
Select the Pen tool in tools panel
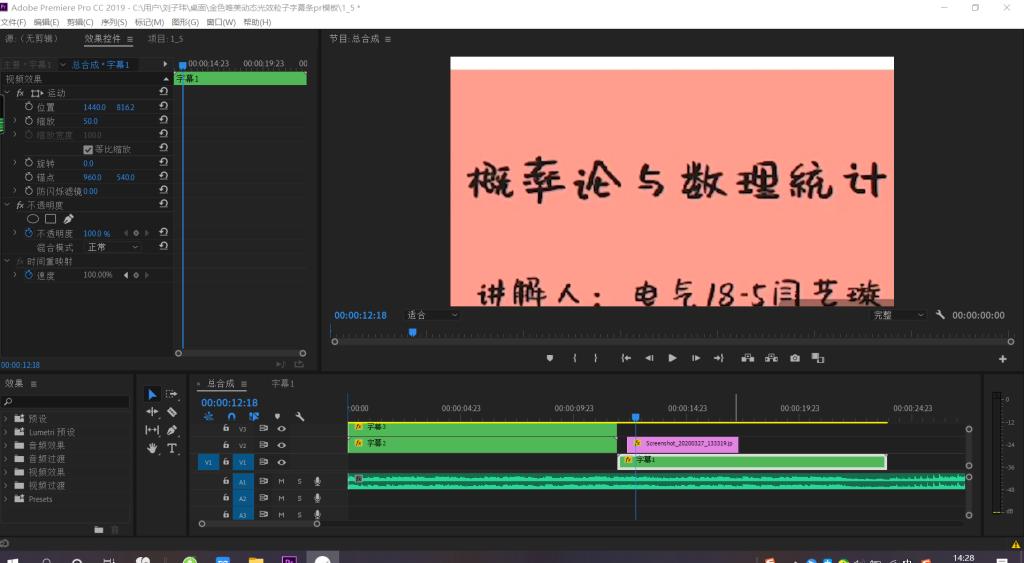pos(172,431)
